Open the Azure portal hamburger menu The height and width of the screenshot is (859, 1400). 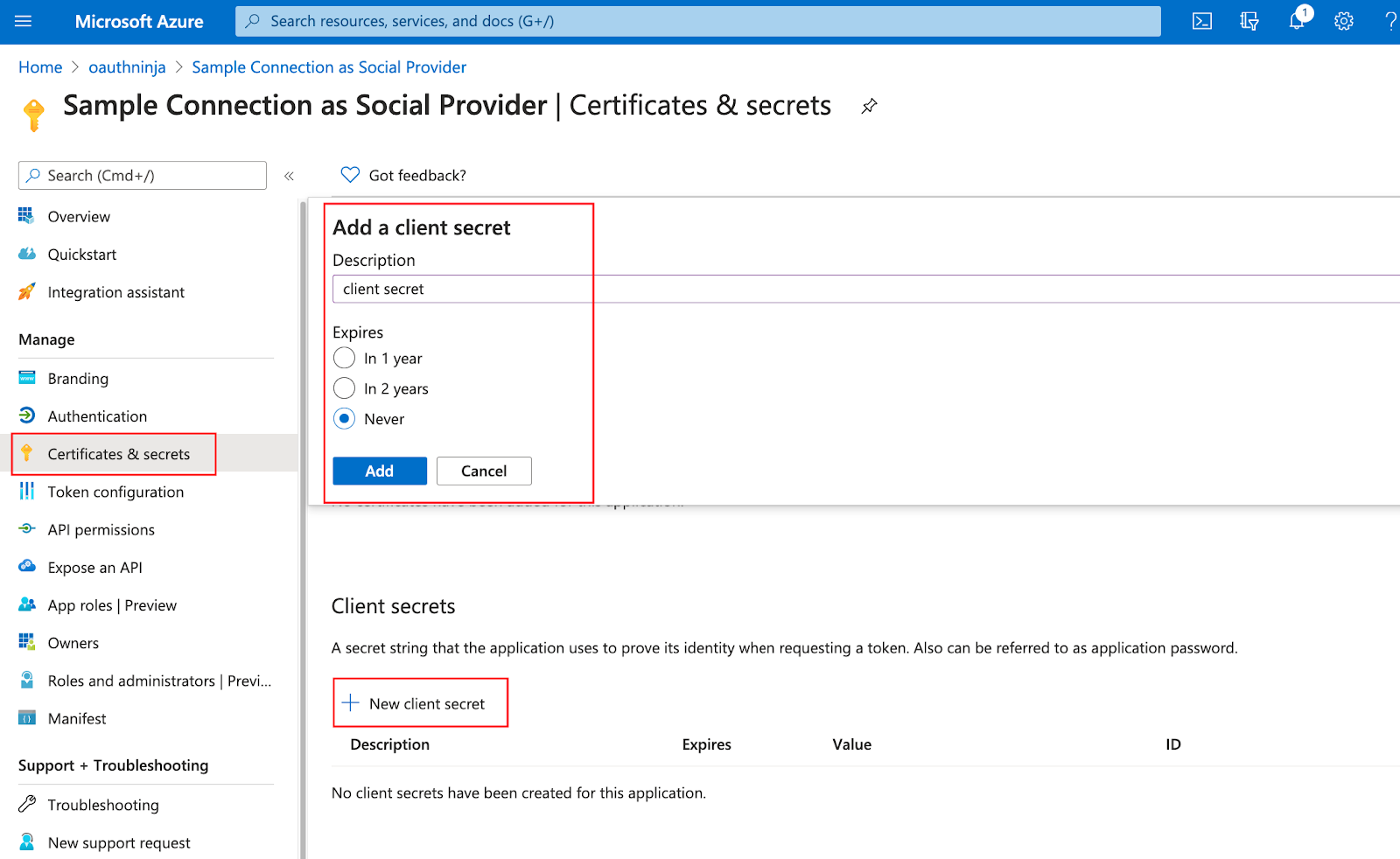[x=24, y=21]
